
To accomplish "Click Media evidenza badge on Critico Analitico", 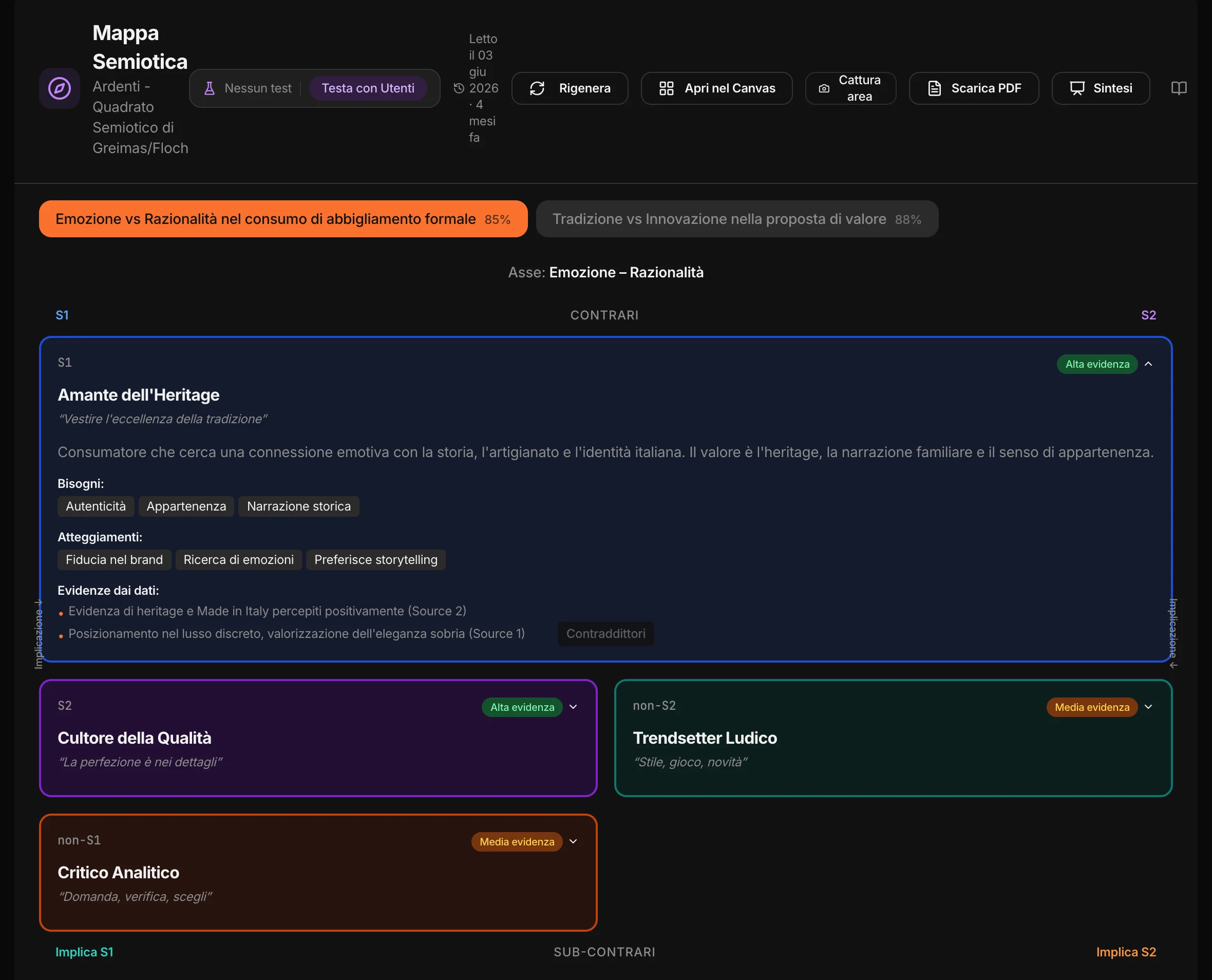I will (x=517, y=842).
